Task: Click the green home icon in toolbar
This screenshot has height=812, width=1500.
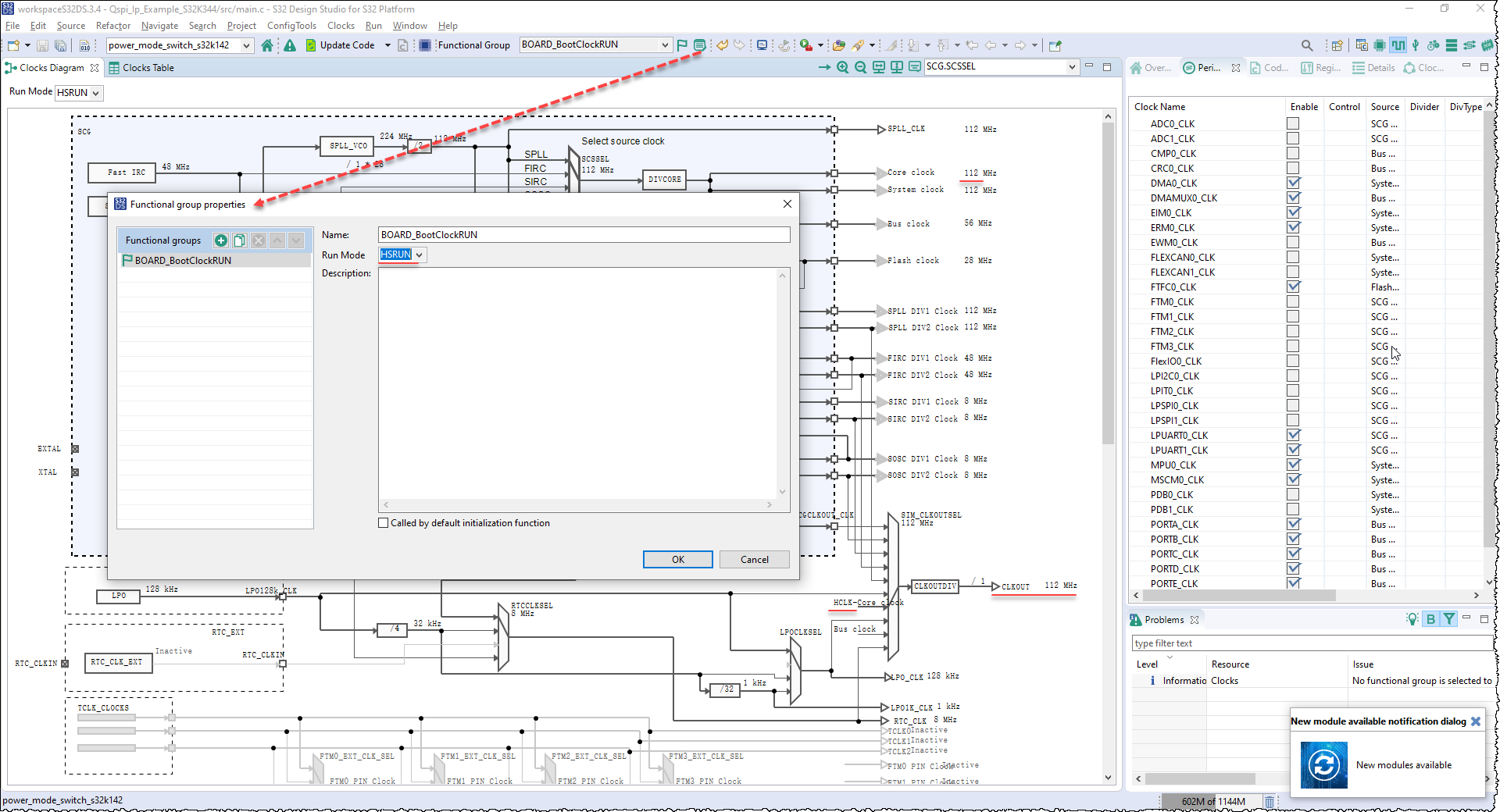Action: 267,45
